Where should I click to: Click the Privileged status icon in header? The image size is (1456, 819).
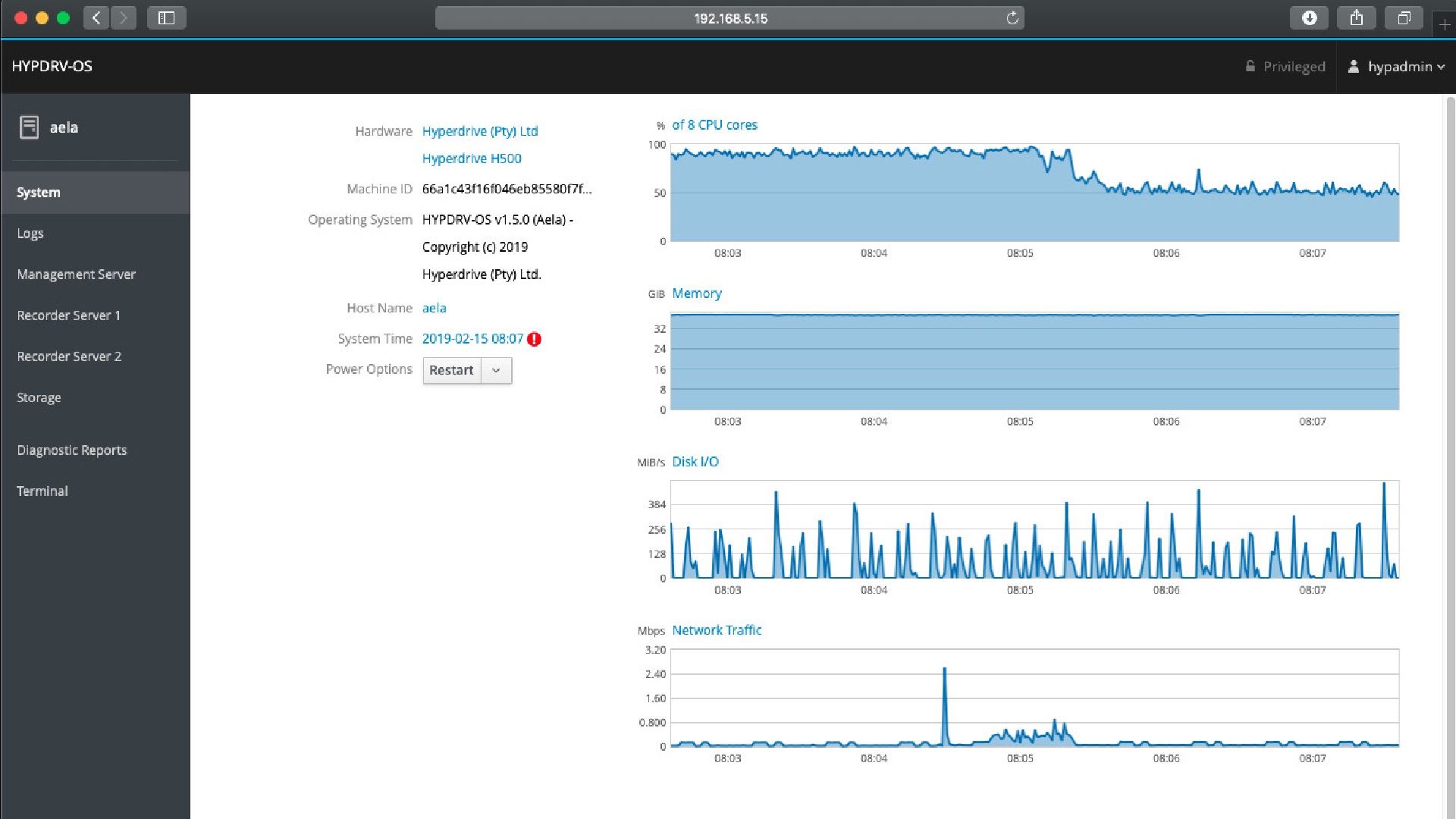tap(1250, 66)
